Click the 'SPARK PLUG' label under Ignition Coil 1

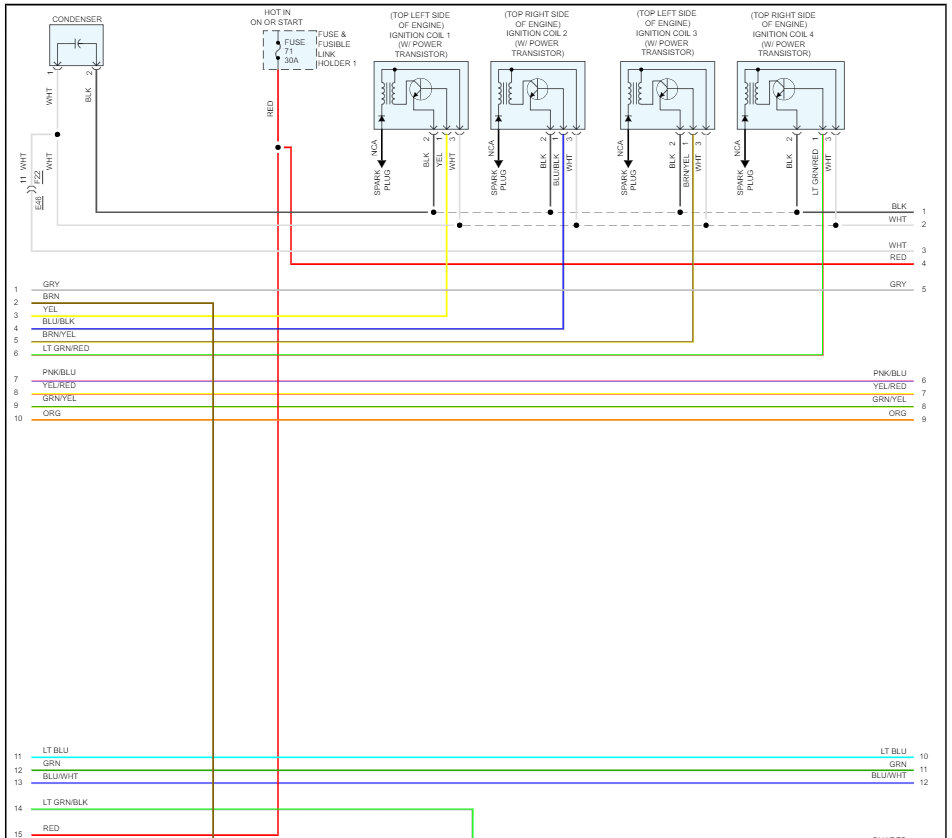coord(382,182)
